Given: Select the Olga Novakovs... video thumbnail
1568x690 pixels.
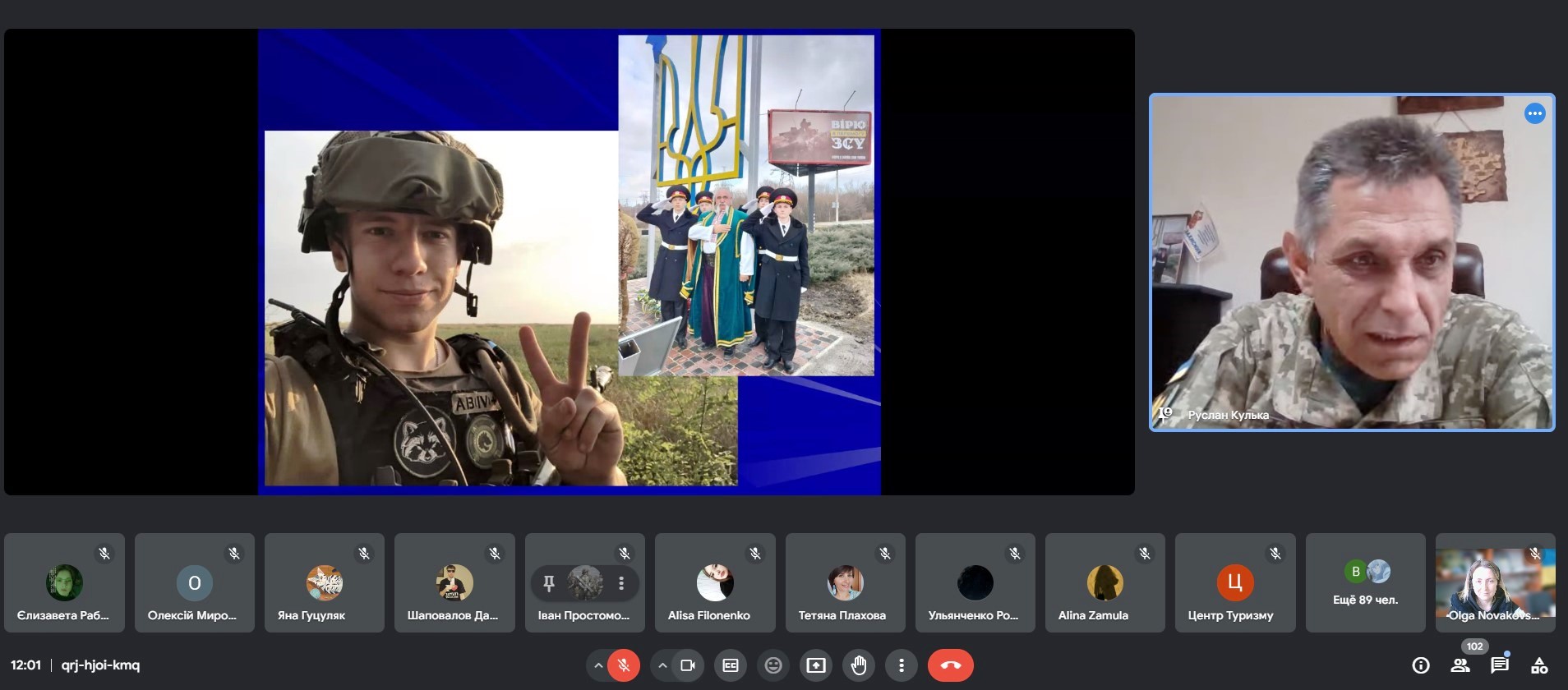Looking at the screenshot, I should [x=1495, y=582].
